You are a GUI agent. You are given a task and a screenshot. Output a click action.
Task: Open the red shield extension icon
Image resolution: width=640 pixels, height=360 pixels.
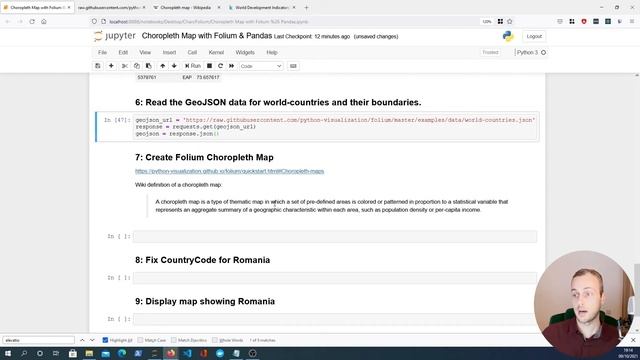click(x=584, y=21)
